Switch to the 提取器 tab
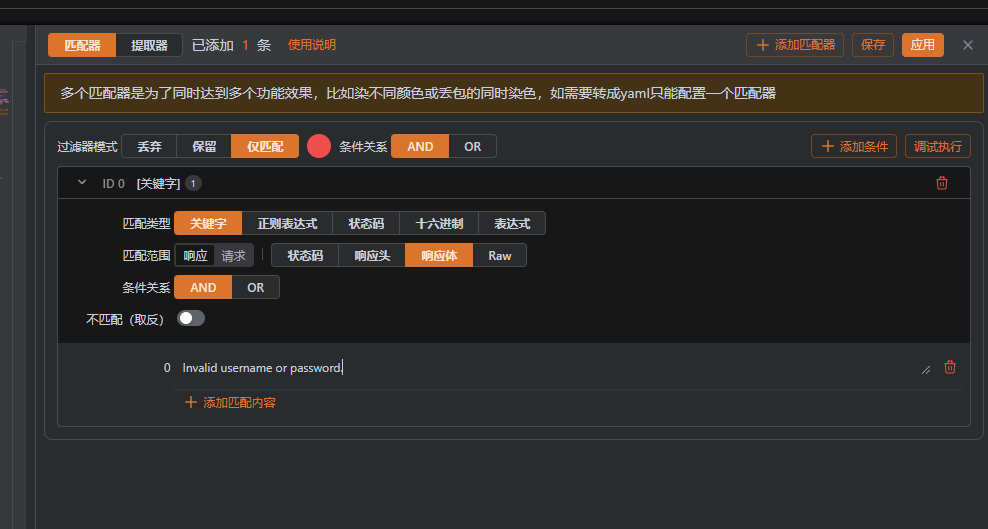The height and width of the screenshot is (529, 988). coord(149,45)
